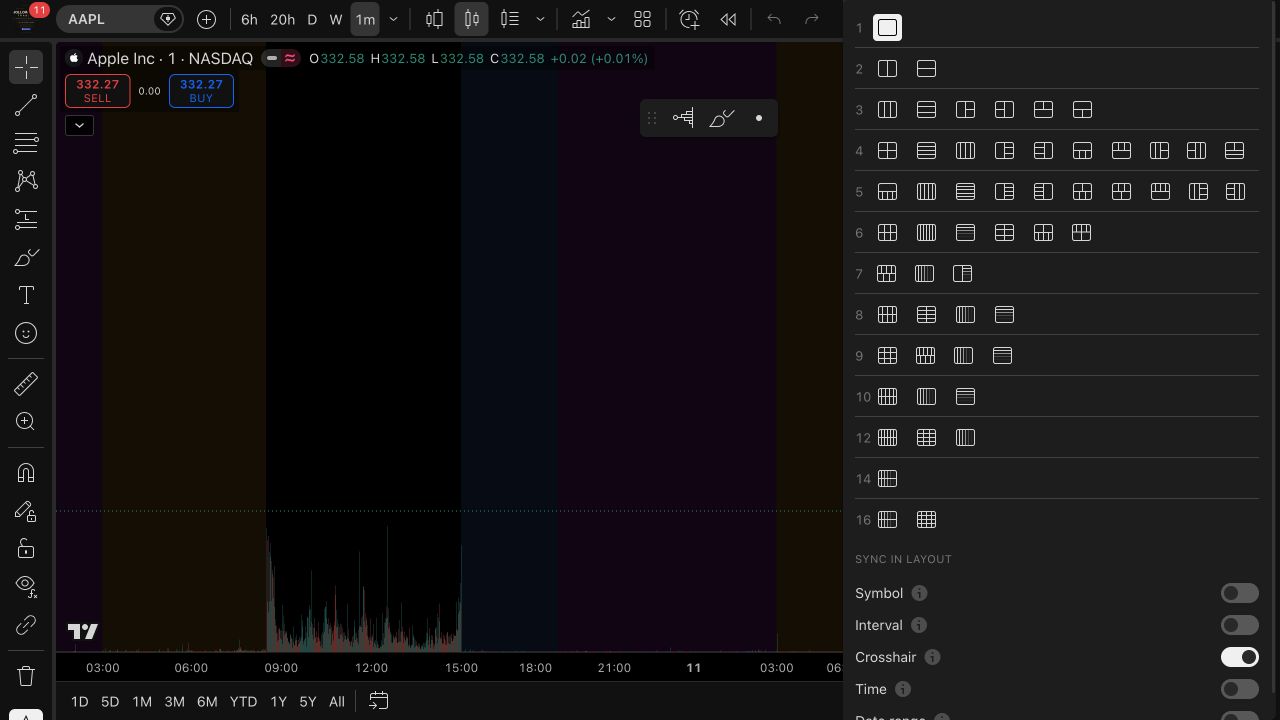
Task: Open the go to date calendar
Action: click(x=378, y=701)
